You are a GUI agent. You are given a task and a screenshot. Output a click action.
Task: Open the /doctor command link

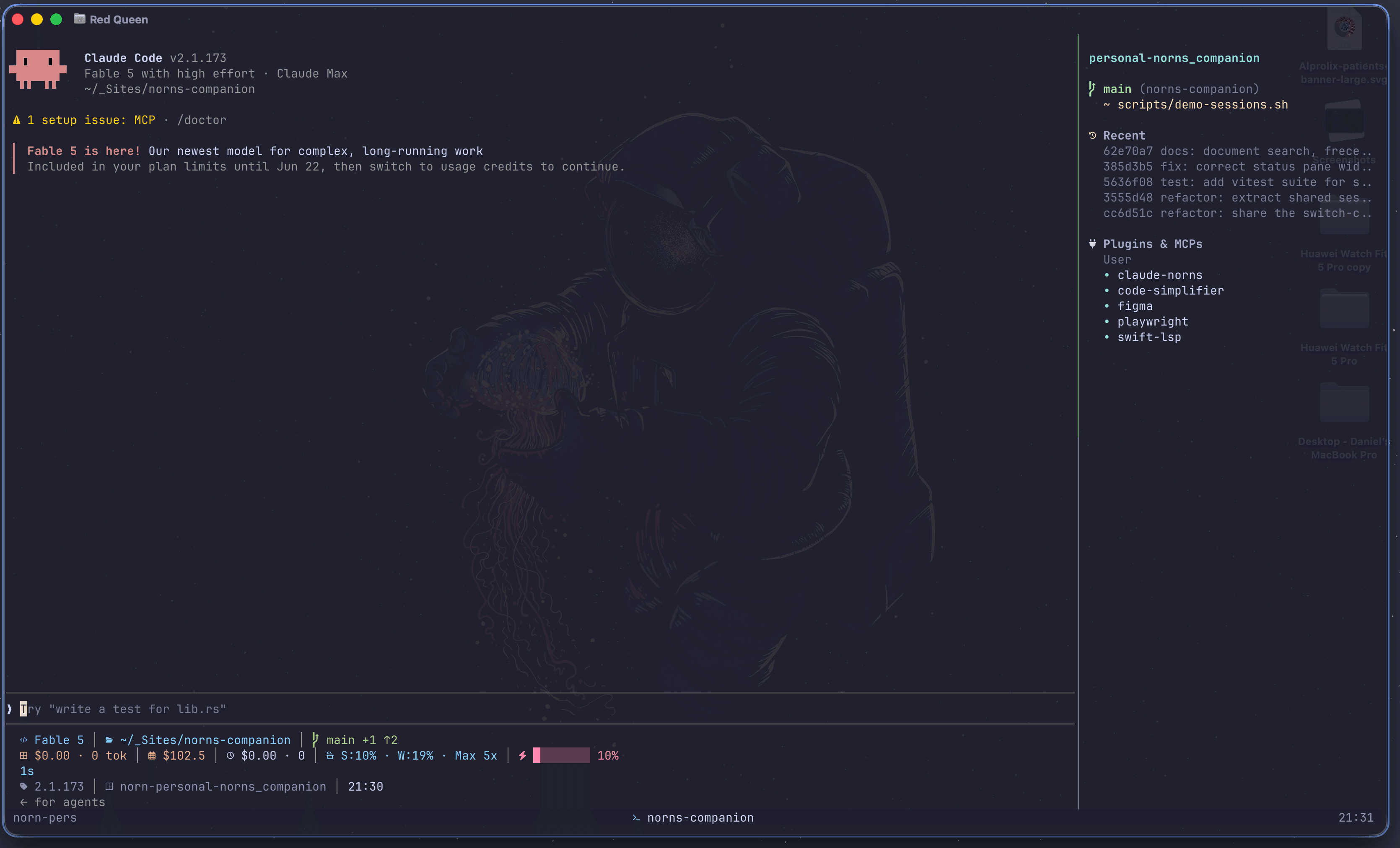click(202, 120)
